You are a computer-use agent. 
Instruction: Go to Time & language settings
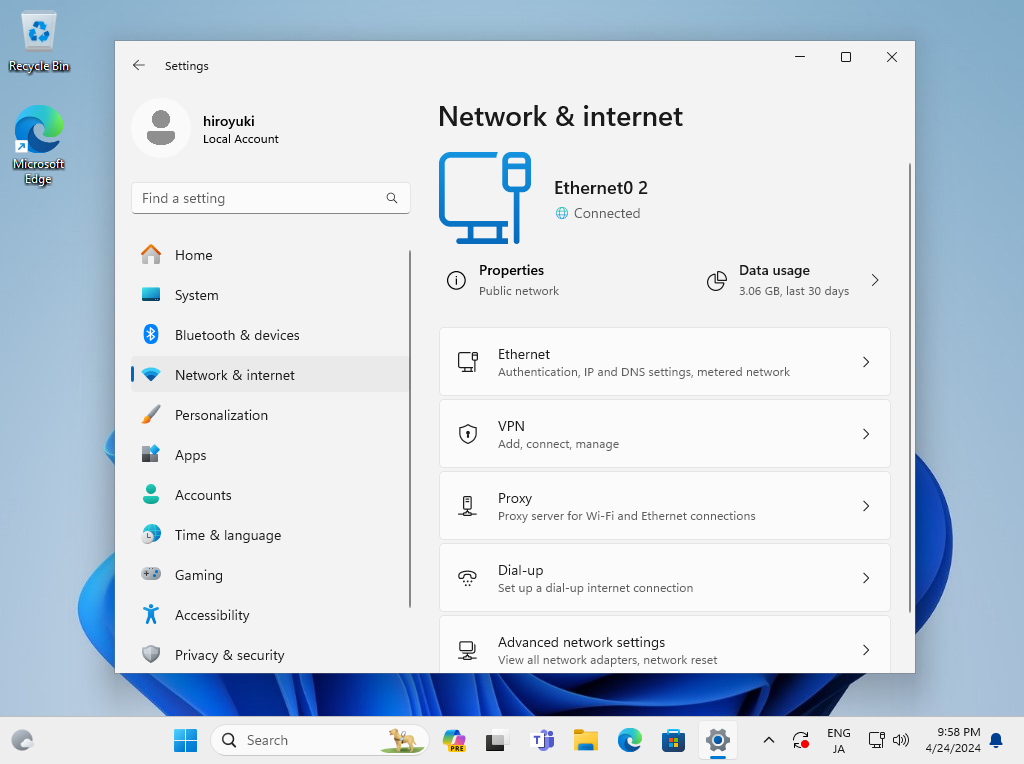click(228, 535)
